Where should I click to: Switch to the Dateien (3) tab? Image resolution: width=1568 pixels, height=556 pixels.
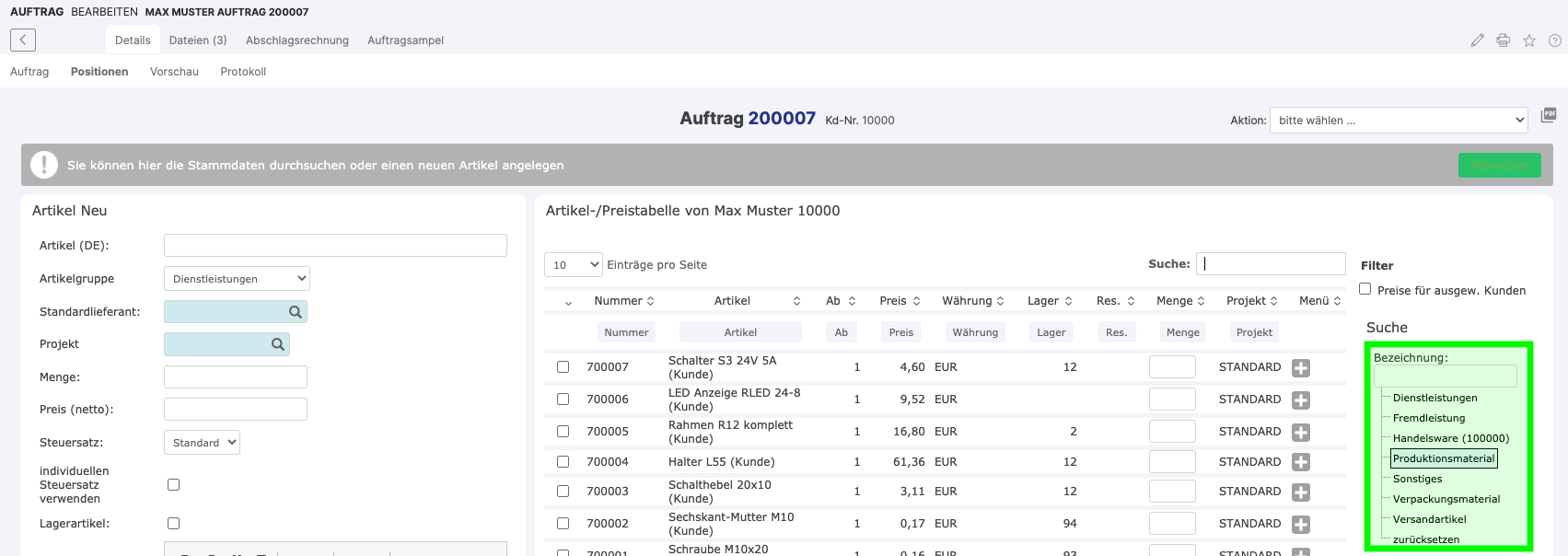(198, 41)
